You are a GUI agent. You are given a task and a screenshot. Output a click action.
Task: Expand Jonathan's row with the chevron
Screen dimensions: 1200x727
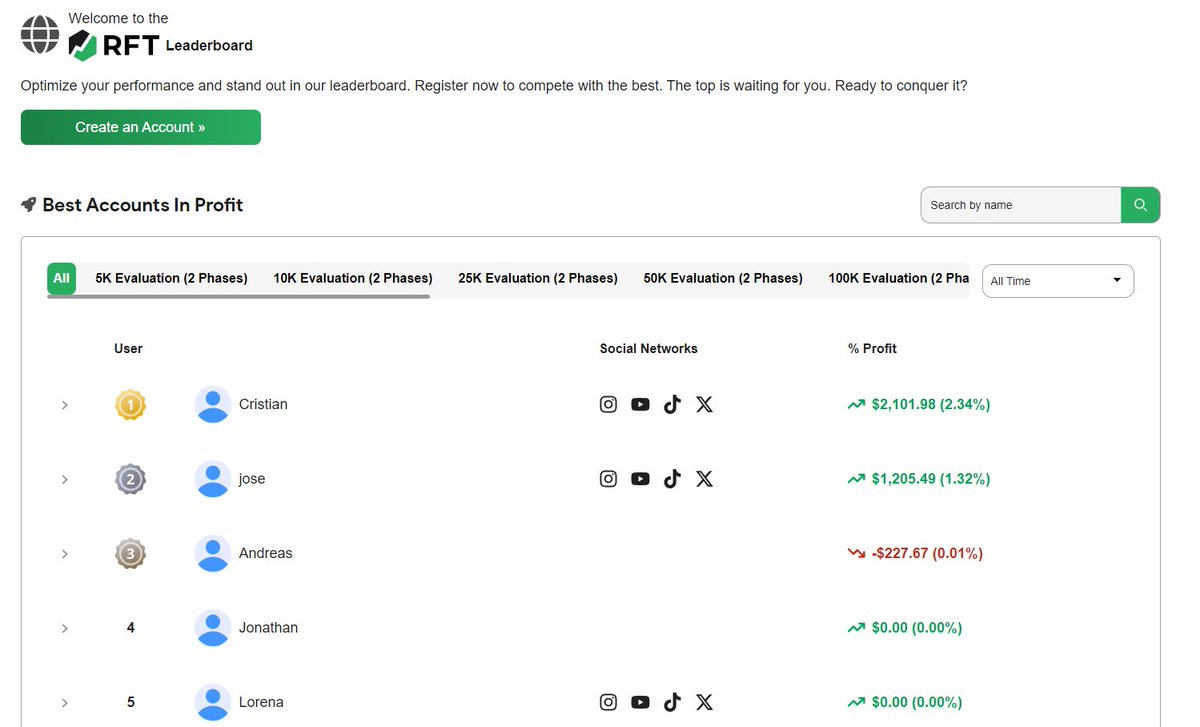click(x=65, y=628)
